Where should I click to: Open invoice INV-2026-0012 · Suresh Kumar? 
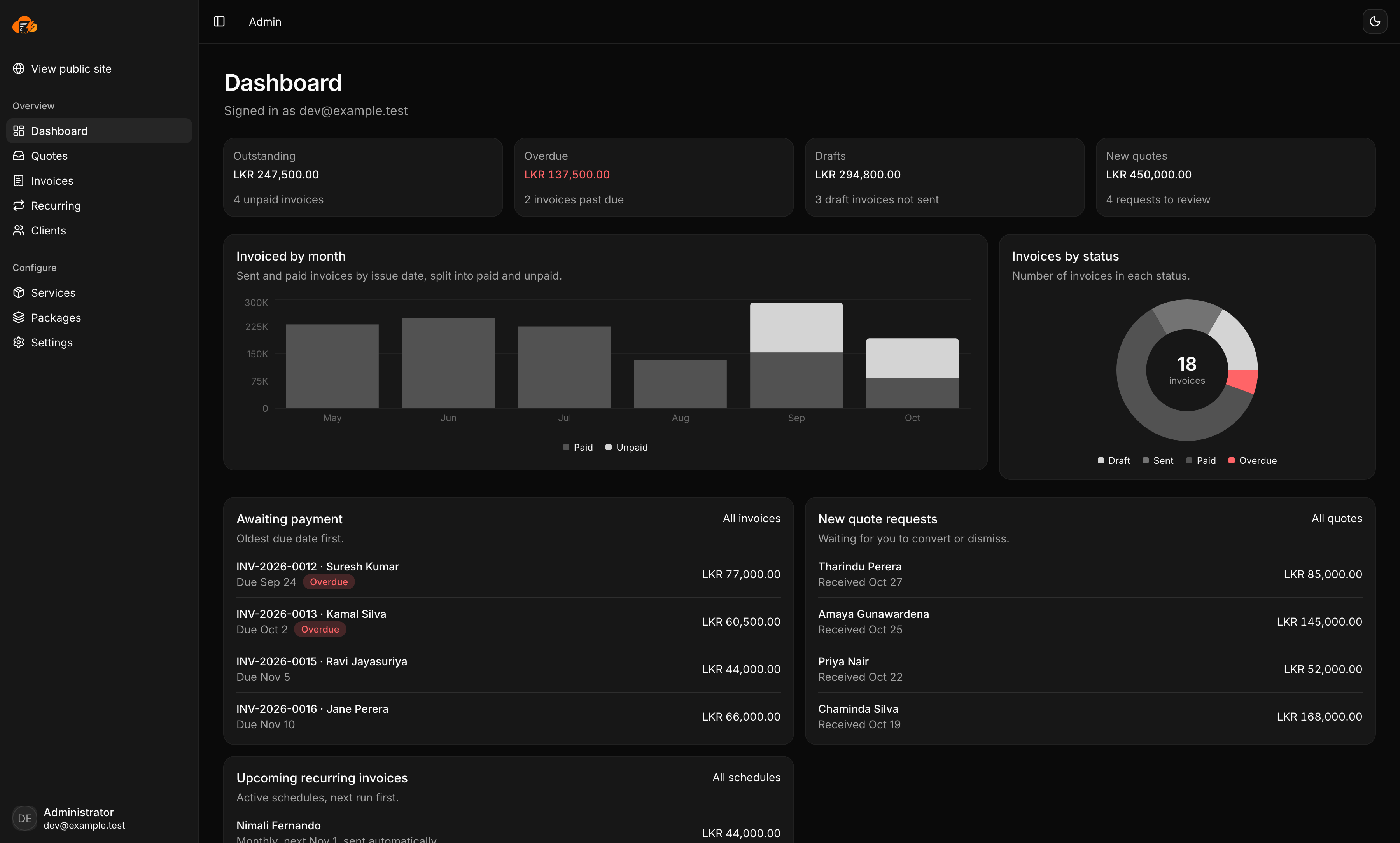508,574
